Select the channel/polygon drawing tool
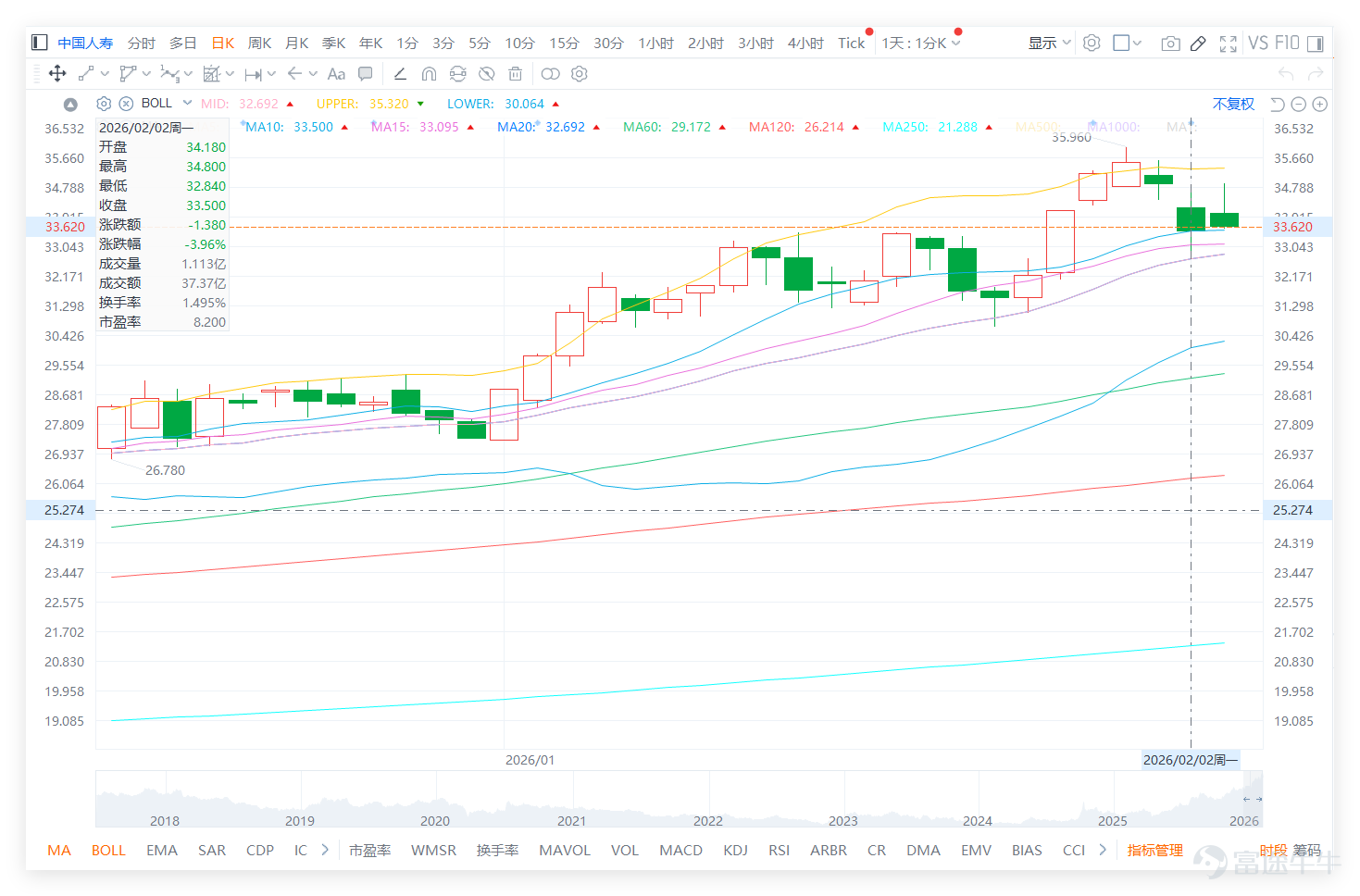Image resolution: width=1360 pixels, height=896 pixels. pyautogui.click(x=128, y=74)
